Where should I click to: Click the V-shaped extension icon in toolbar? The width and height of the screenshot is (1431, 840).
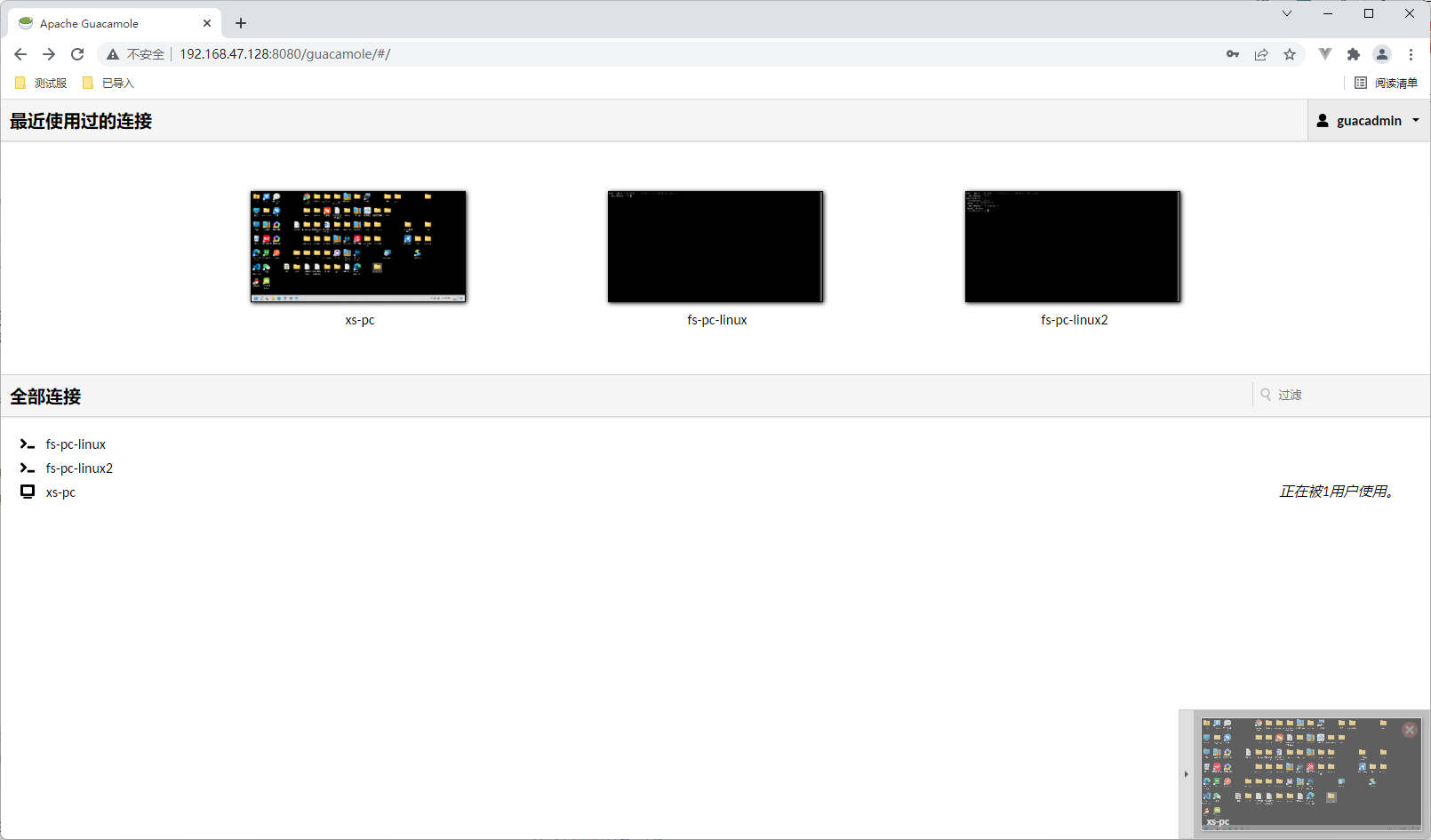(1325, 54)
